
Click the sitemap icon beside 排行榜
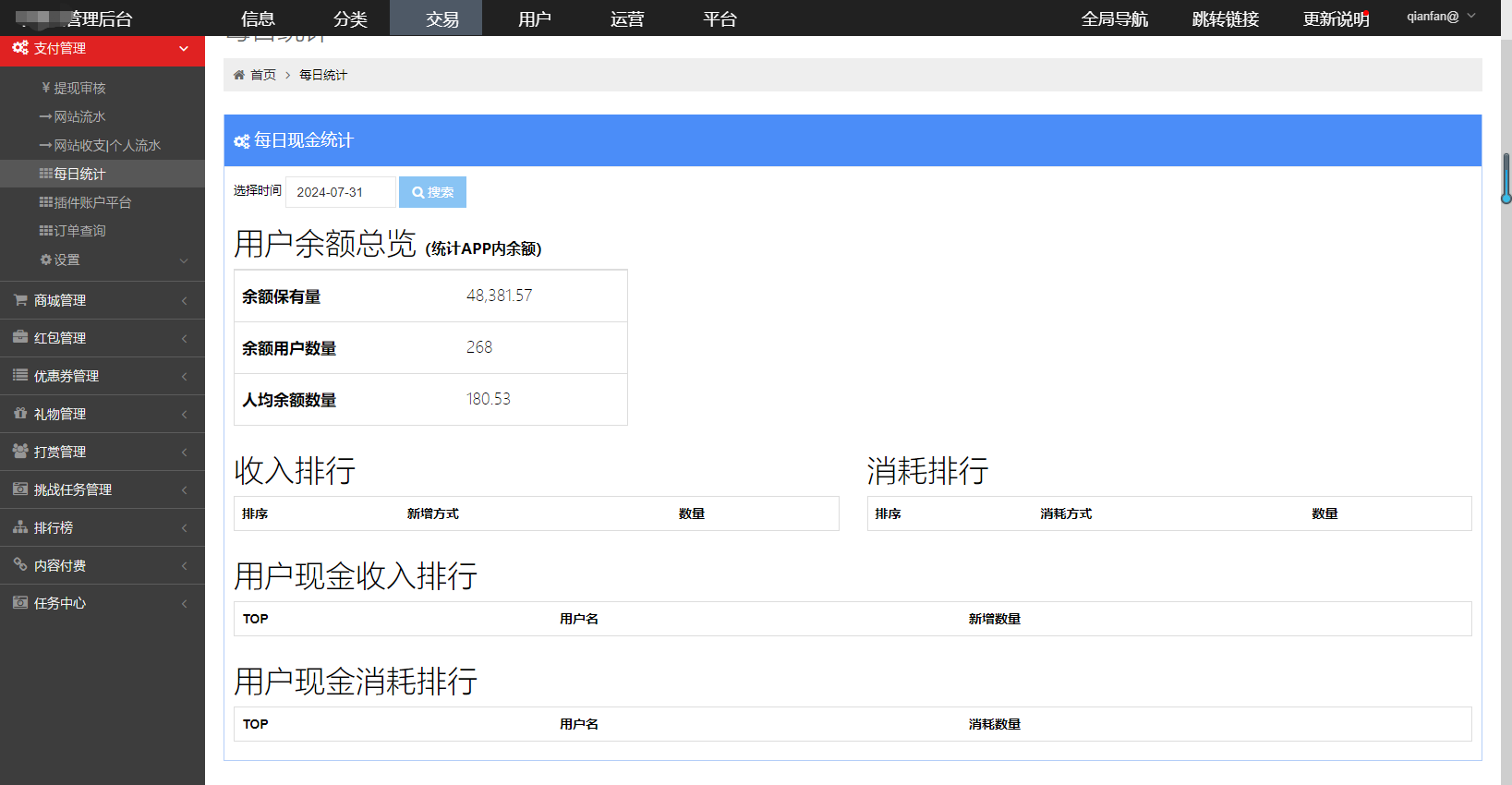click(20, 527)
